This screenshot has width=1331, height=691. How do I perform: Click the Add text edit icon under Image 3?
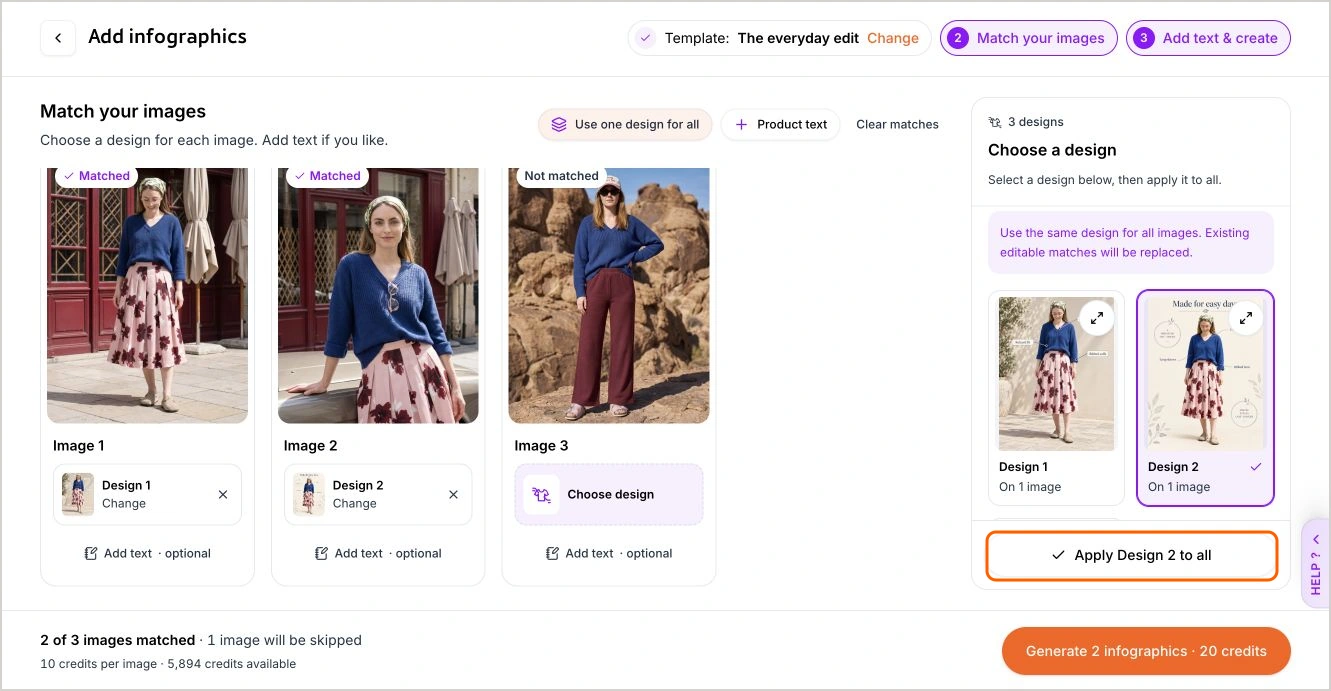coord(552,553)
